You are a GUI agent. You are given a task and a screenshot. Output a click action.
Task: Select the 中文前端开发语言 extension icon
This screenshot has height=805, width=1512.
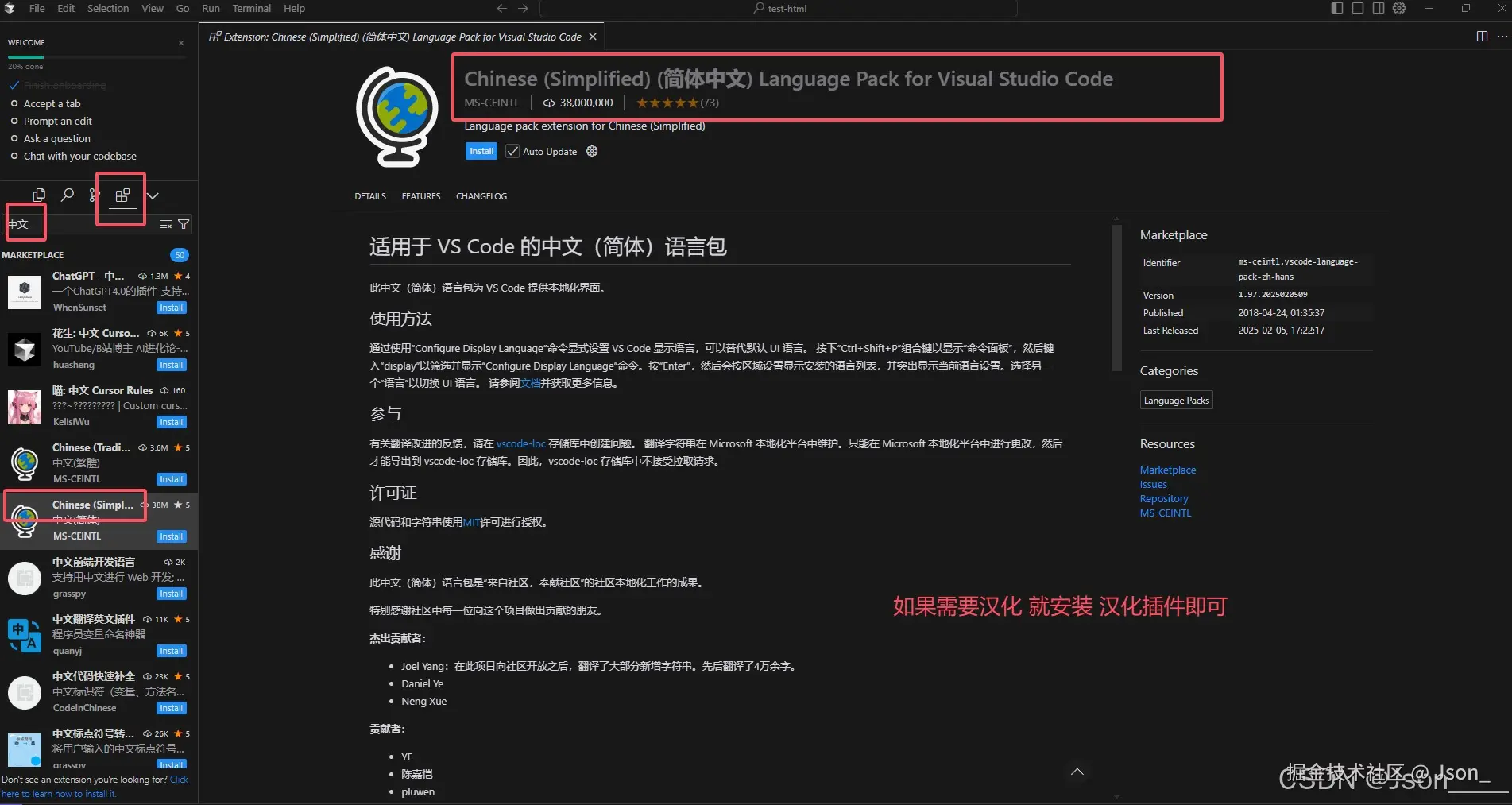25,578
